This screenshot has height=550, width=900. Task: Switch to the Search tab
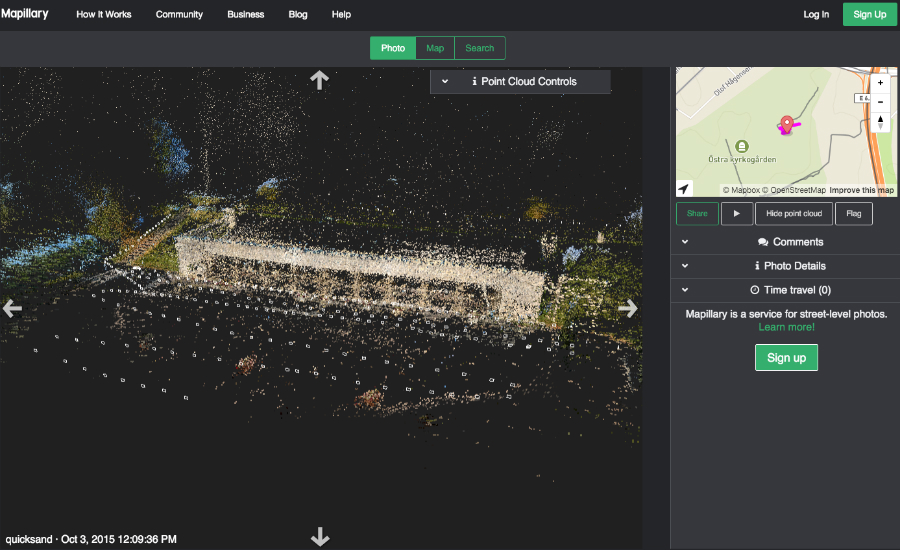click(x=480, y=48)
